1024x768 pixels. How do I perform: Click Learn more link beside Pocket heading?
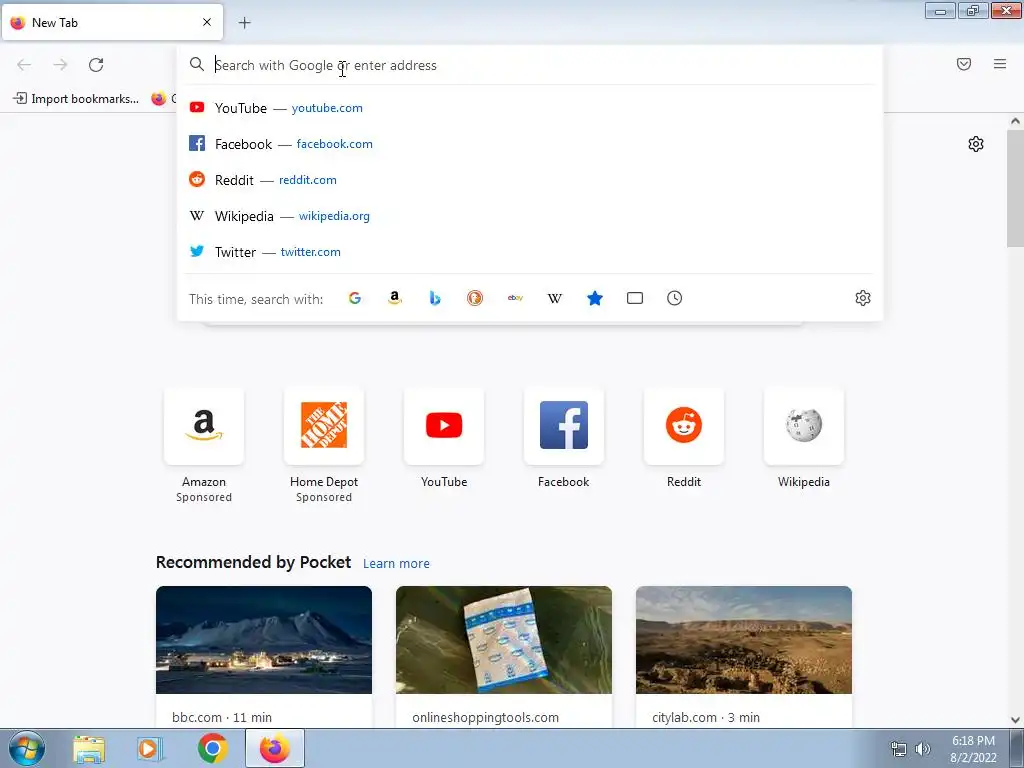click(x=396, y=564)
